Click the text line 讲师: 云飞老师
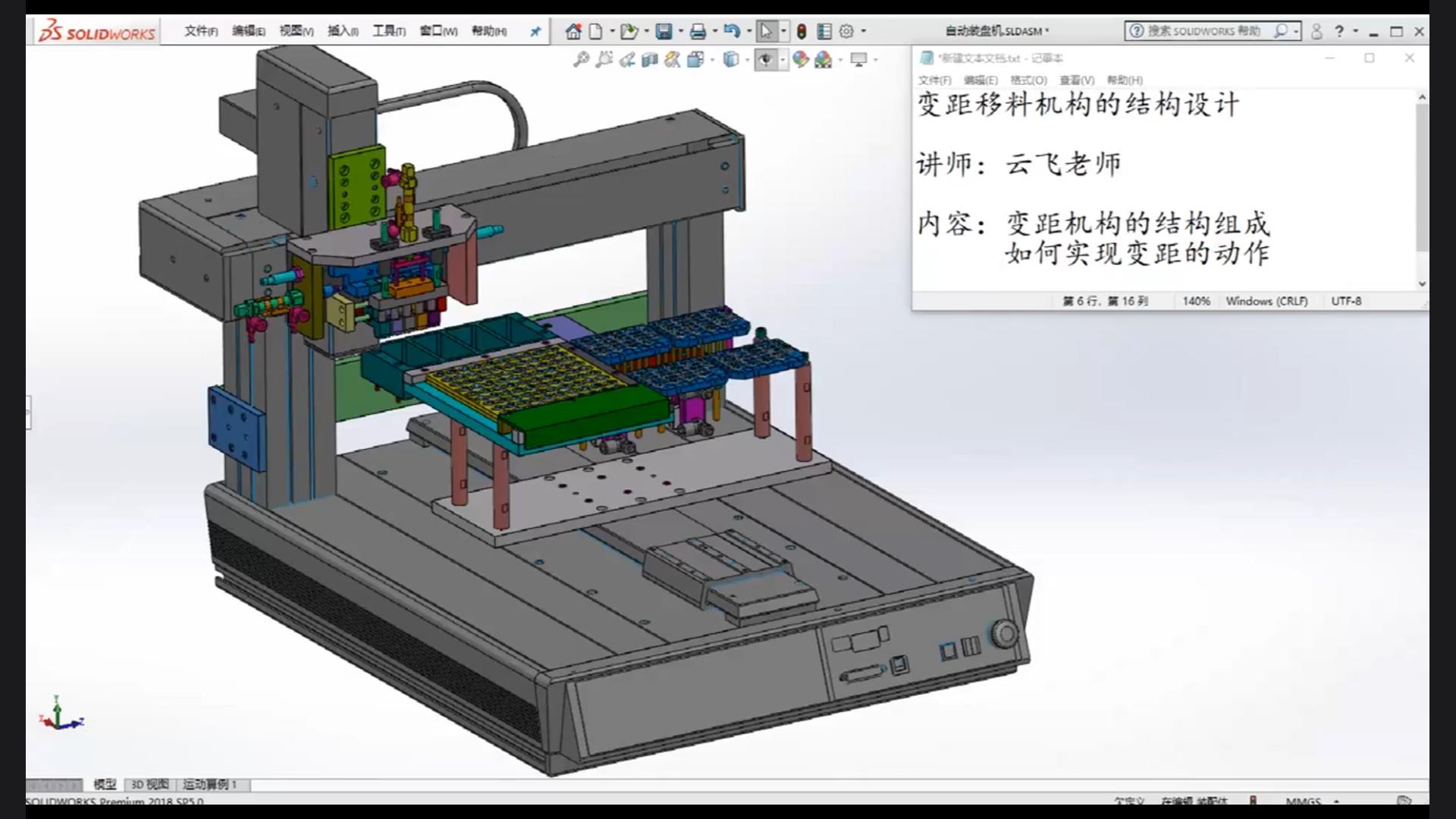Viewport: 1456px width, 819px height. tap(1018, 164)
